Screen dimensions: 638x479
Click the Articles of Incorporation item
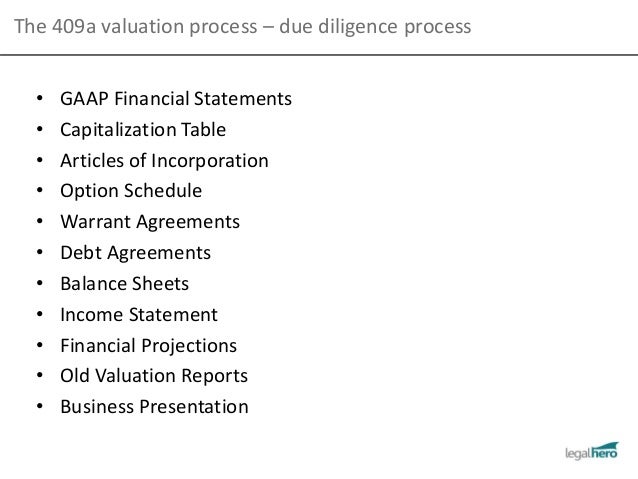tap(164, 160)
